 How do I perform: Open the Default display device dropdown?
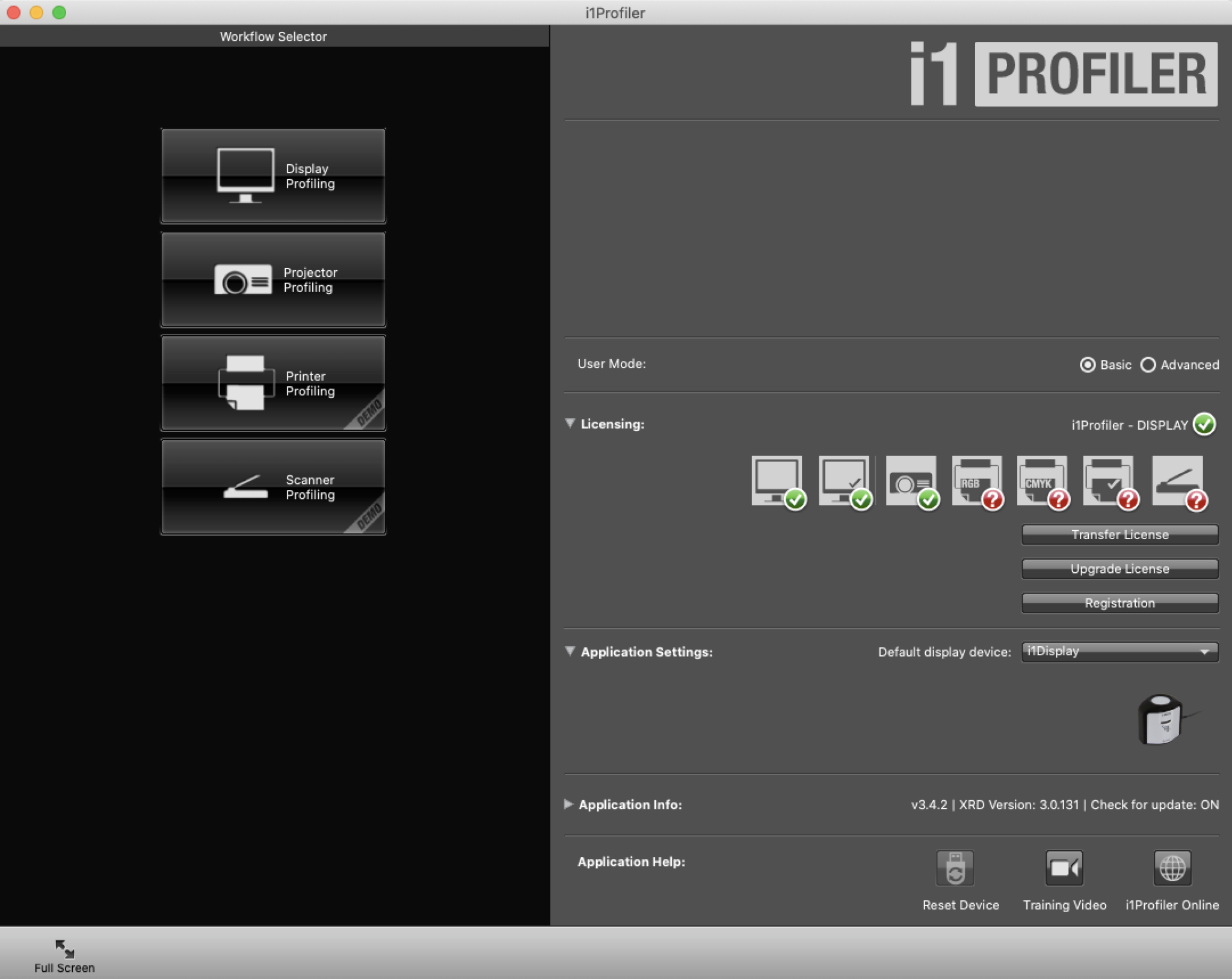coord(1120,652)
